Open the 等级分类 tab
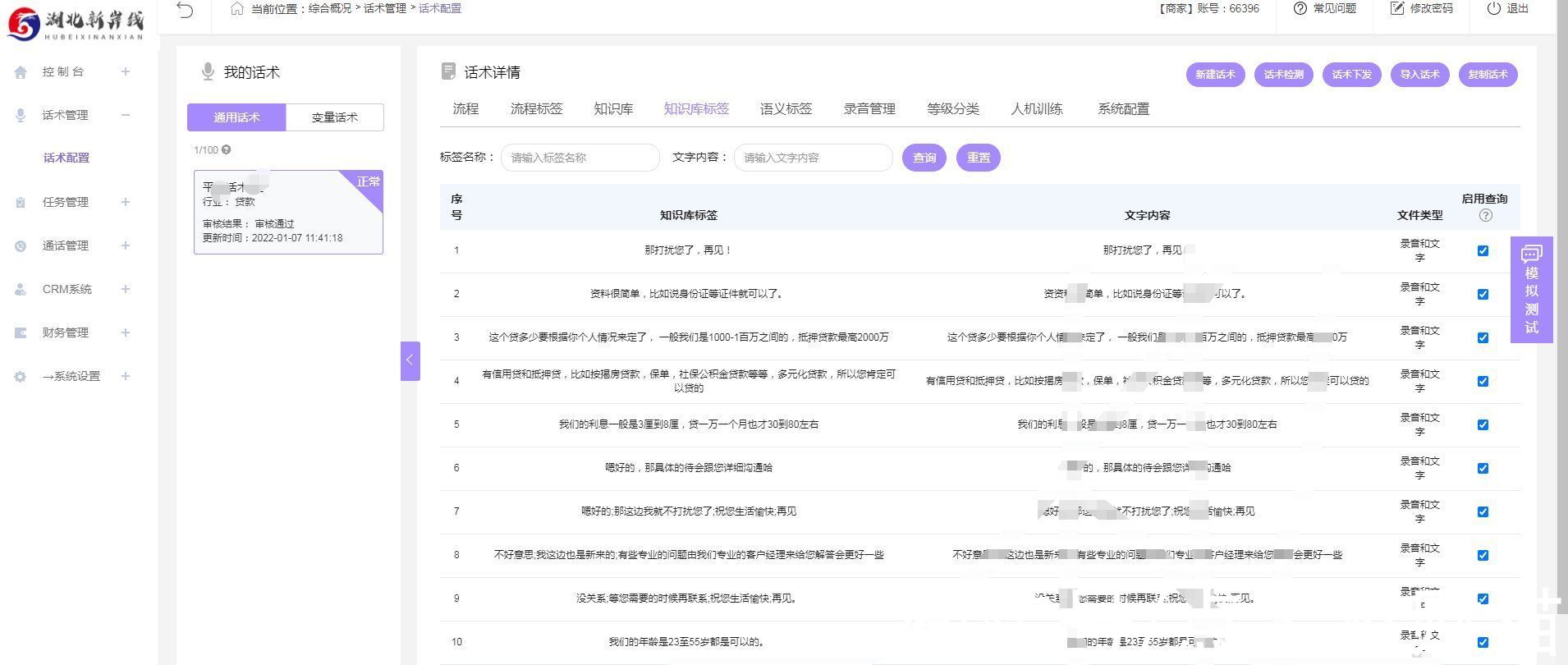 point(953,109)
